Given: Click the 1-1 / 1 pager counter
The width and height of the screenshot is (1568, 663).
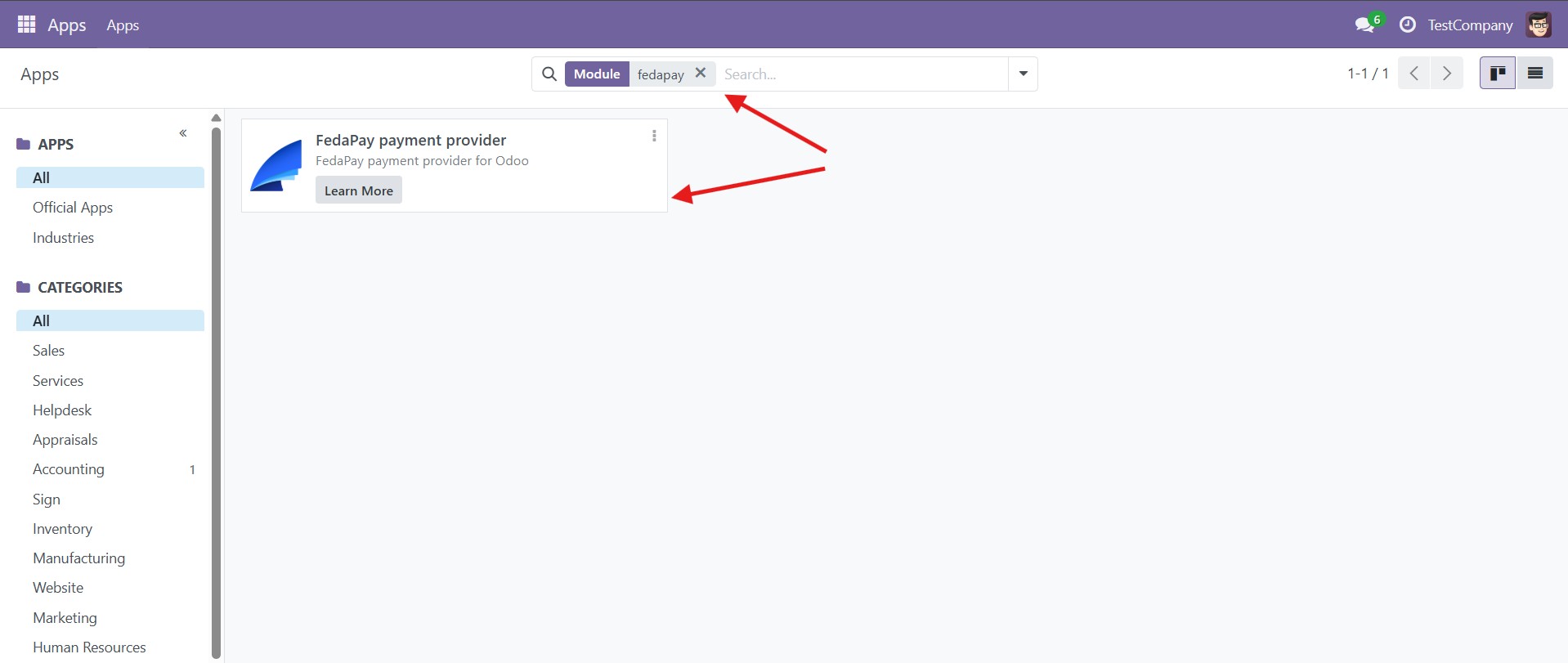Looking at the screenshot, I should pyautogui.click(x=1368, y=74).
